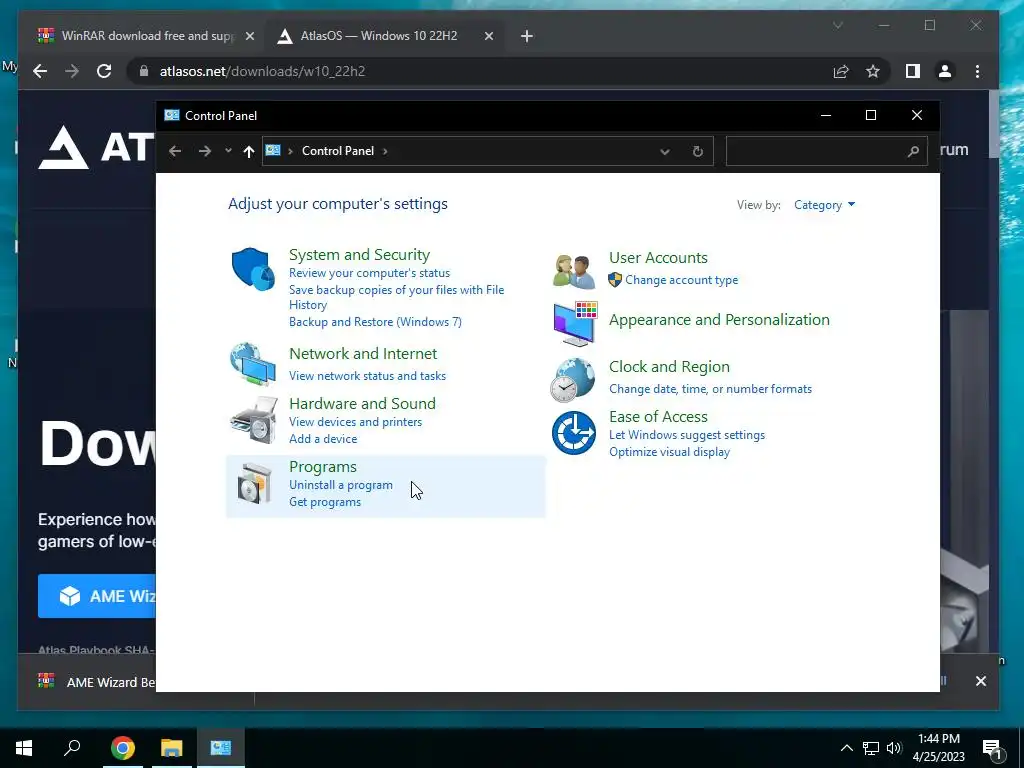Open the notification center
The image size is (1024, 768).
[x=992, y=748]
